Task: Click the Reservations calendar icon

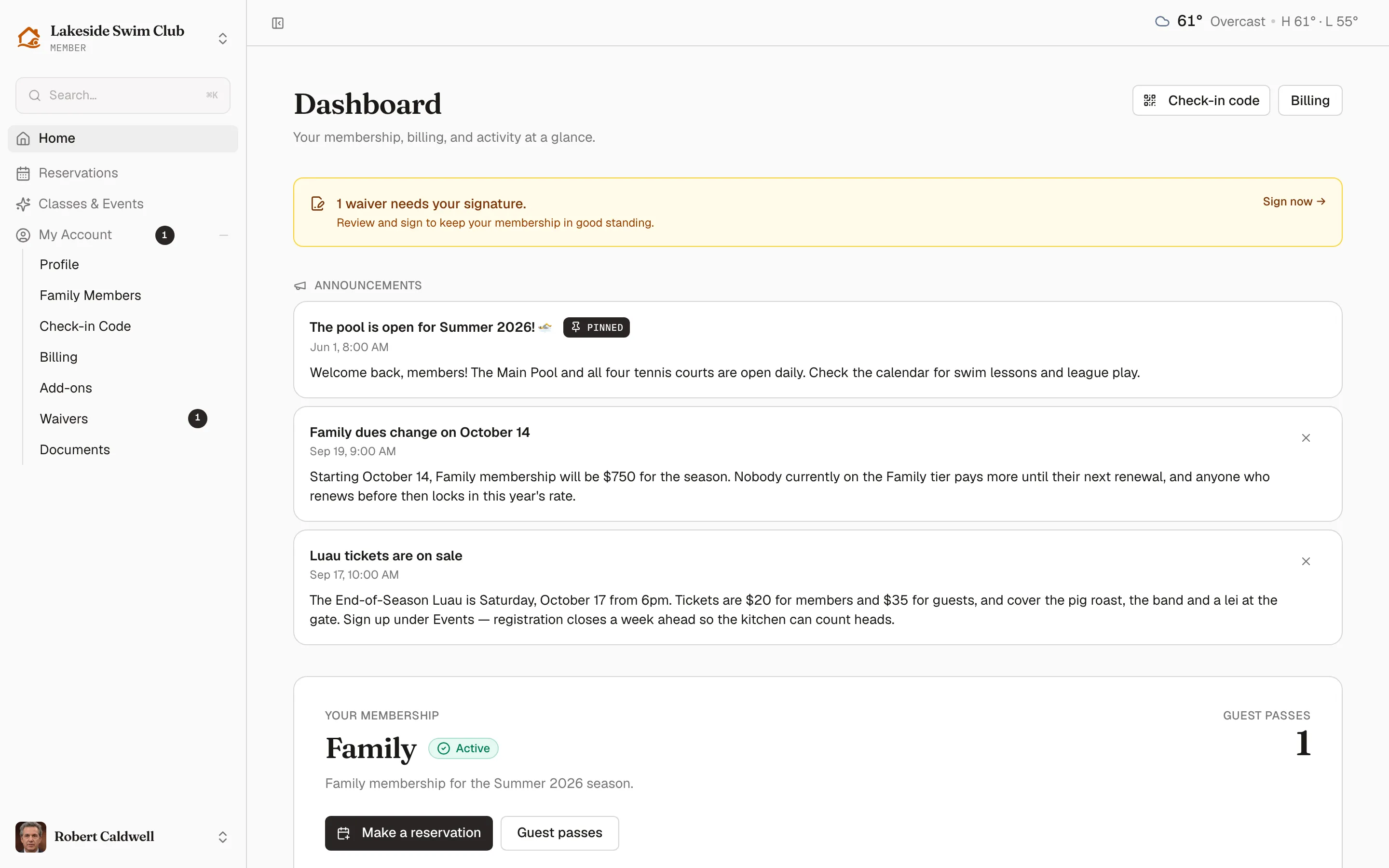Action: 23,174
